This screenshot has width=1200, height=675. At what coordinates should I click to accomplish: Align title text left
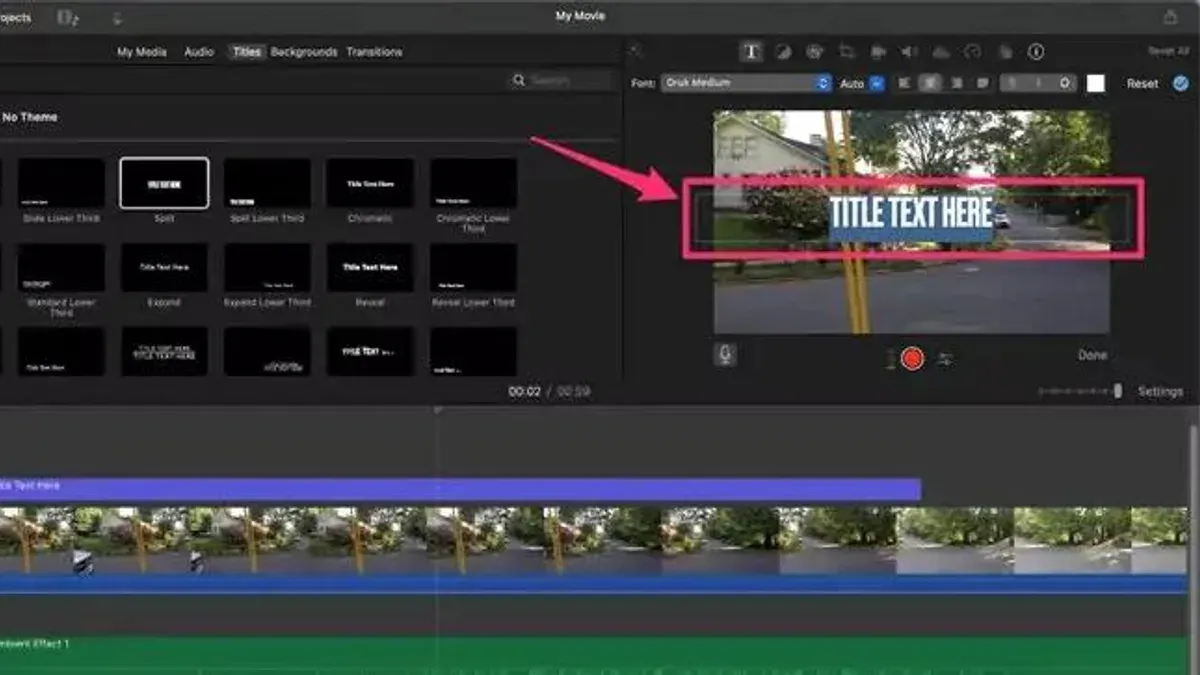coord(905,83)
